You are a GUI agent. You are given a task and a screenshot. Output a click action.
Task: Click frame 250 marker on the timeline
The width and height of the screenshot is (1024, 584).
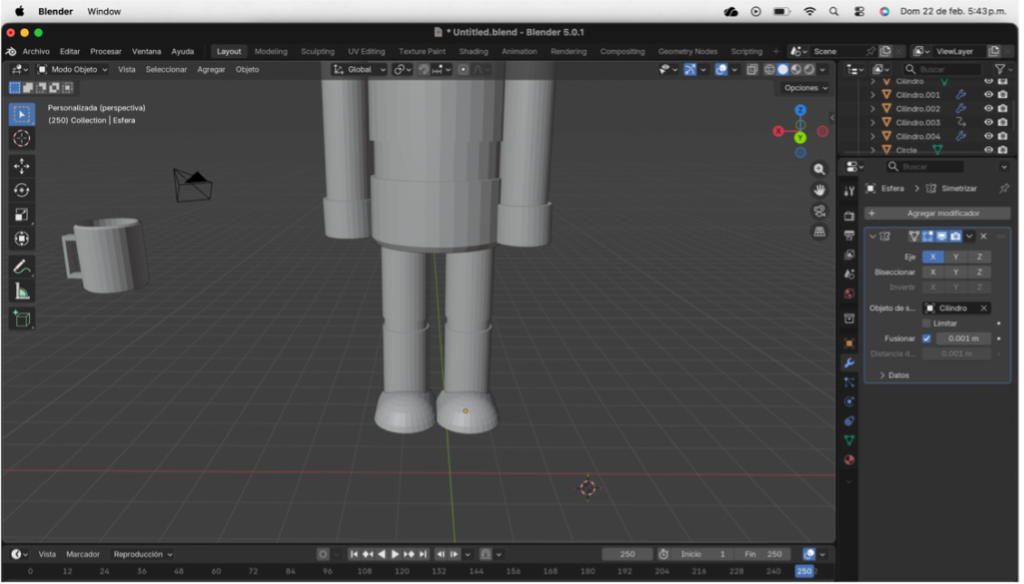click(804, 571)
